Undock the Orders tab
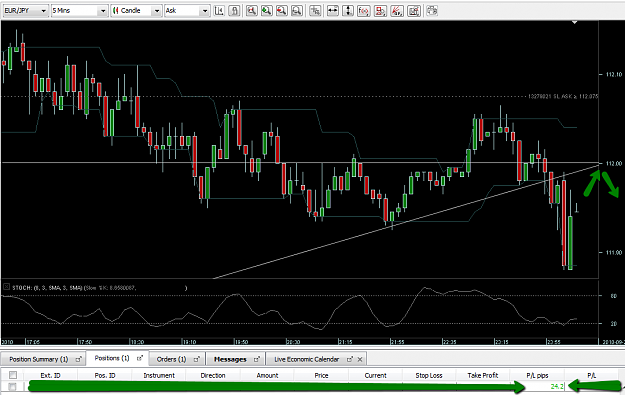Viewport: 625px width, 395px height. click(x=197, y=359)
